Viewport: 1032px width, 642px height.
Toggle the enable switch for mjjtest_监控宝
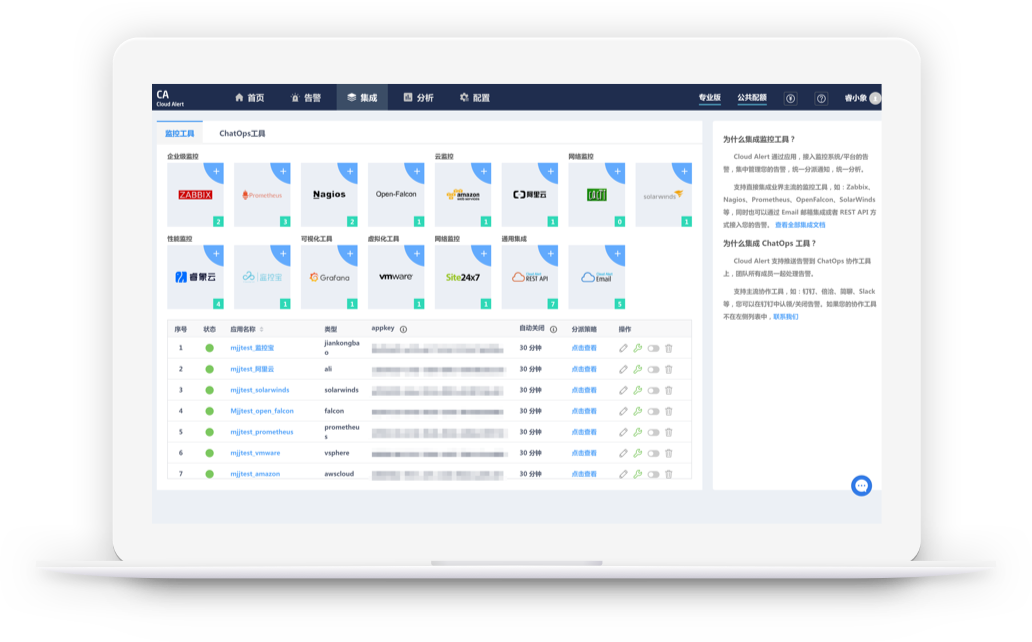coord(654,348)
